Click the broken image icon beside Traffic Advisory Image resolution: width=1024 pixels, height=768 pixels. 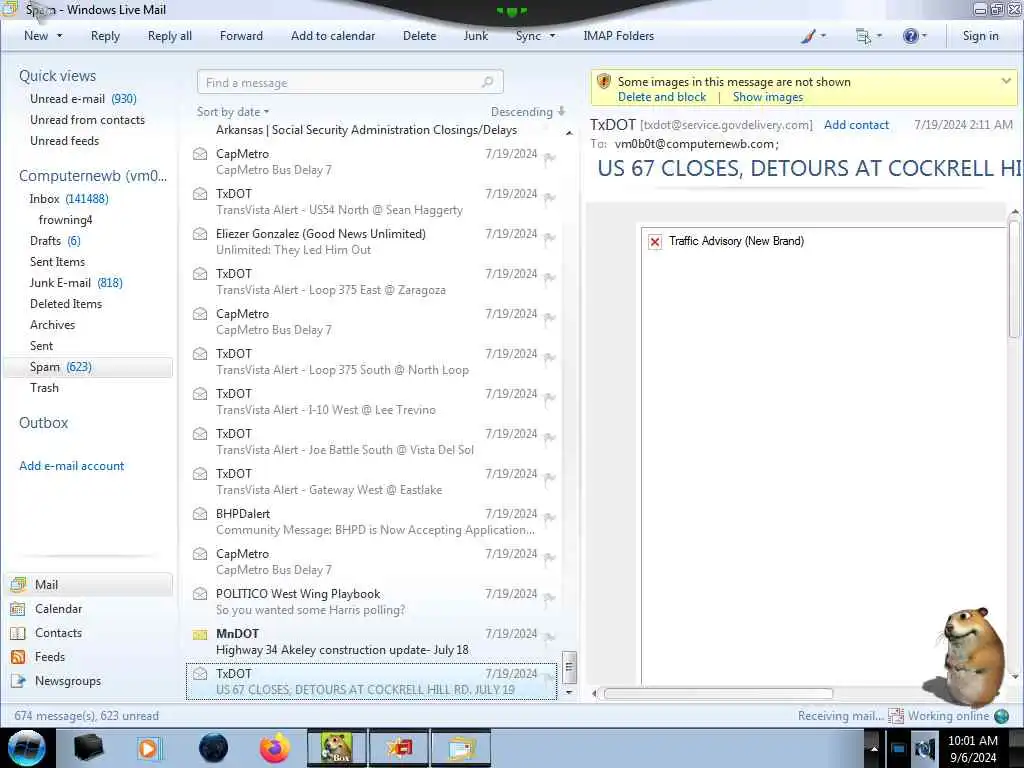pos(655,242)
